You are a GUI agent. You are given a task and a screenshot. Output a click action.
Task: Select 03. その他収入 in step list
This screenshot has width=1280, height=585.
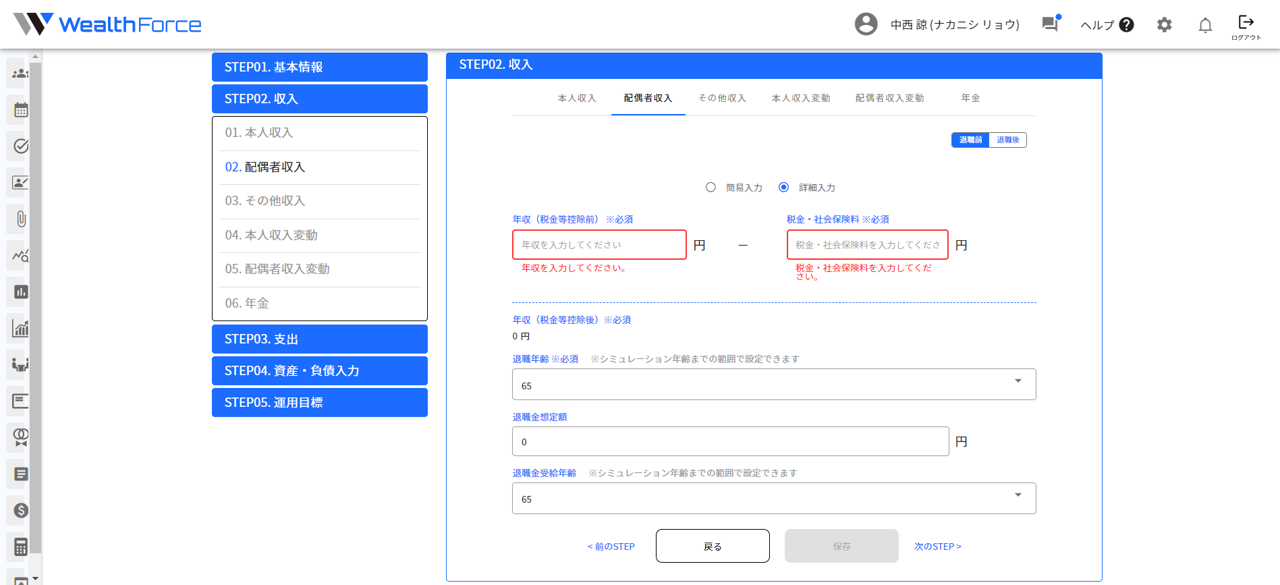(x=320, y=201)
